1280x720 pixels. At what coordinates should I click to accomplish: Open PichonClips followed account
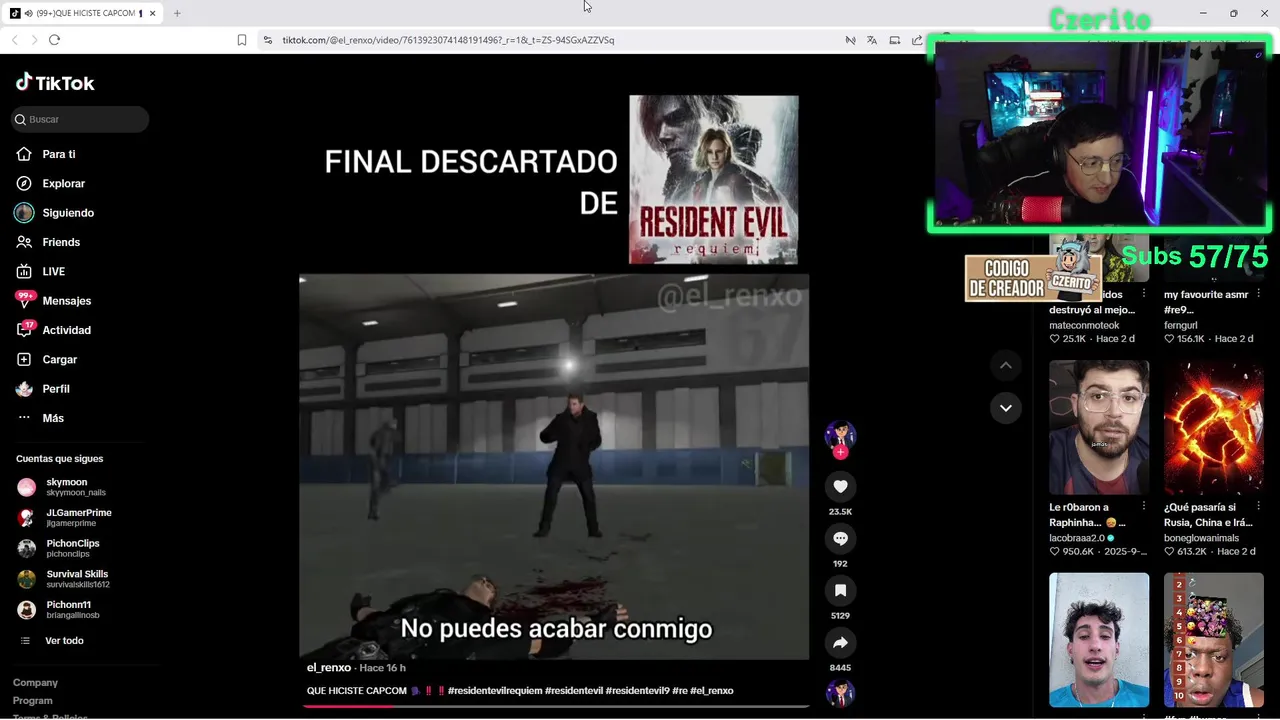point(72,548)
